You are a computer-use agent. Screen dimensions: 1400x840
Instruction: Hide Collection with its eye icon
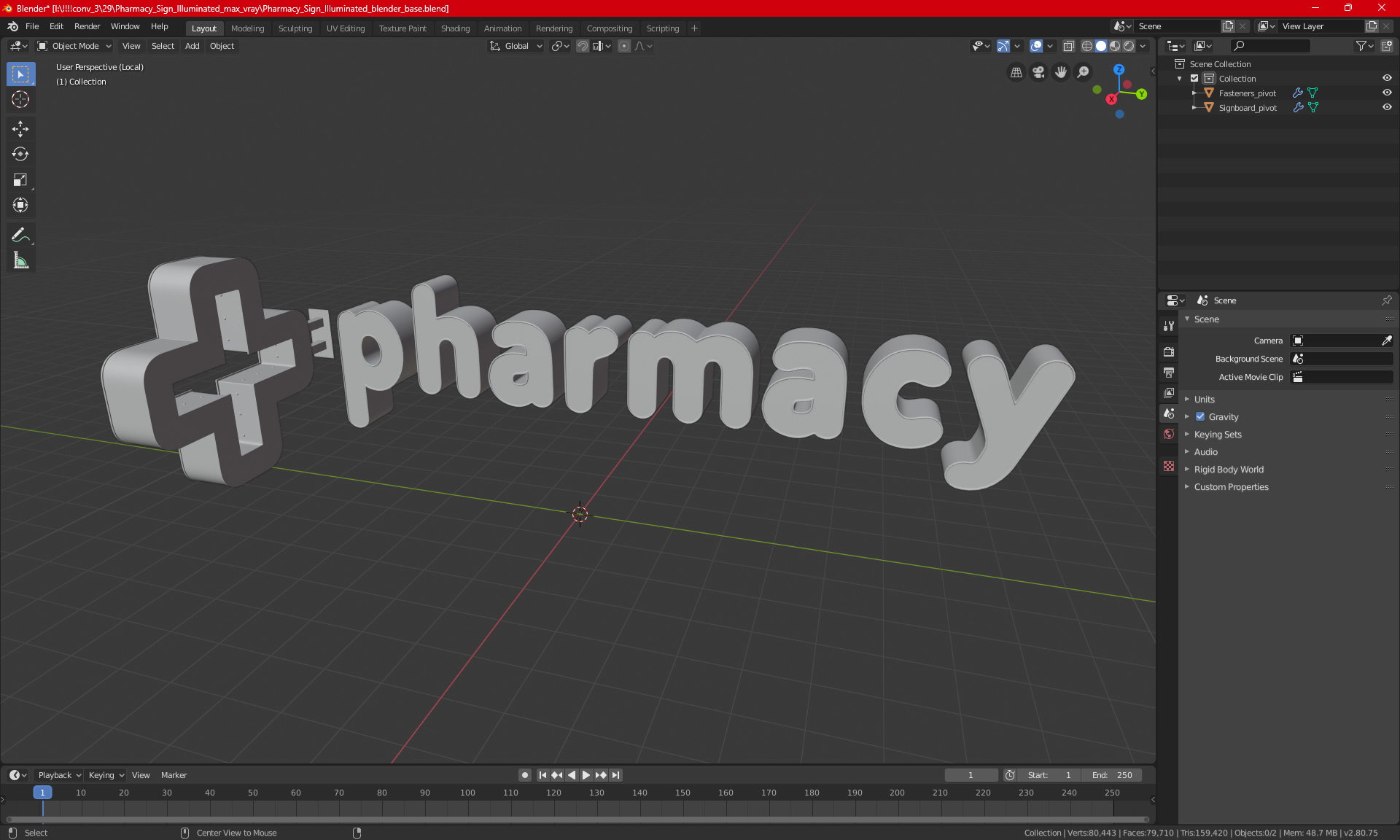[x=1387, y=79]
